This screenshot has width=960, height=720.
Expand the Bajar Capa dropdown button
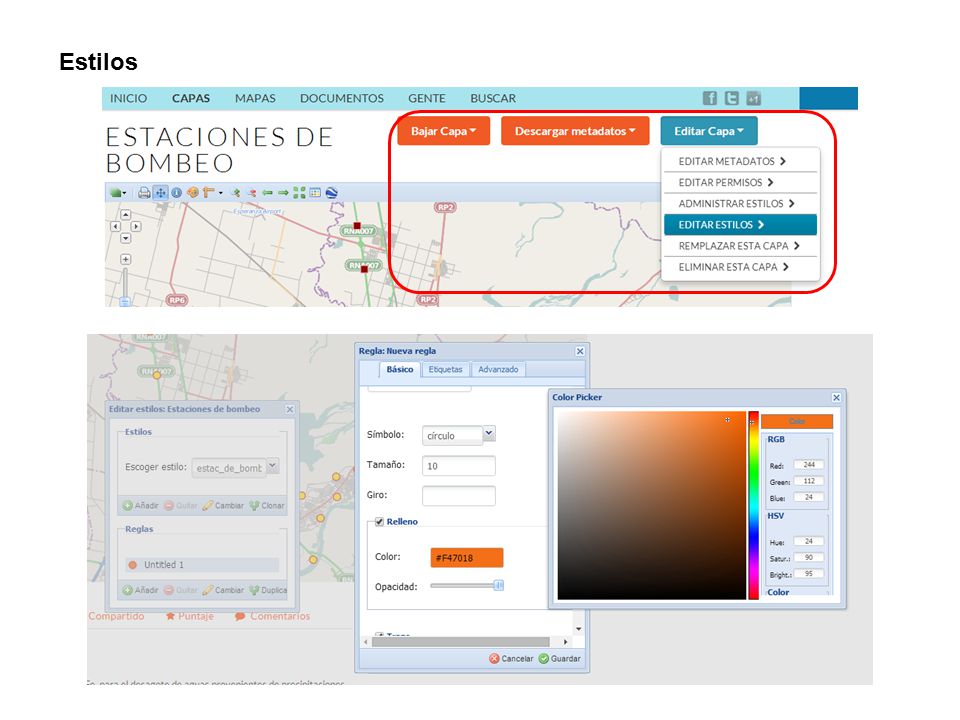[444, 131]
